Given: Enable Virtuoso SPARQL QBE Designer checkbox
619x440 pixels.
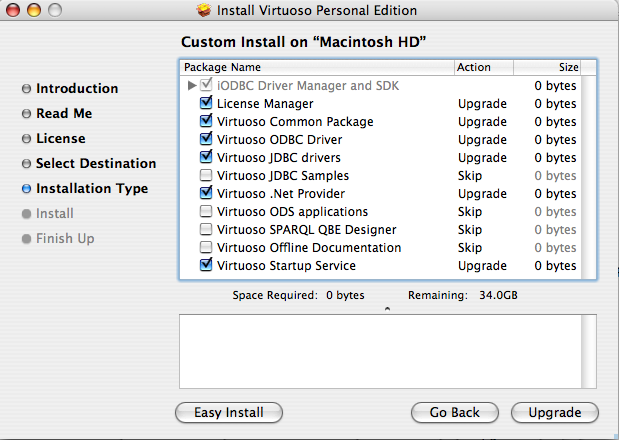Looking at the screenshot, I should pos(206,229).
